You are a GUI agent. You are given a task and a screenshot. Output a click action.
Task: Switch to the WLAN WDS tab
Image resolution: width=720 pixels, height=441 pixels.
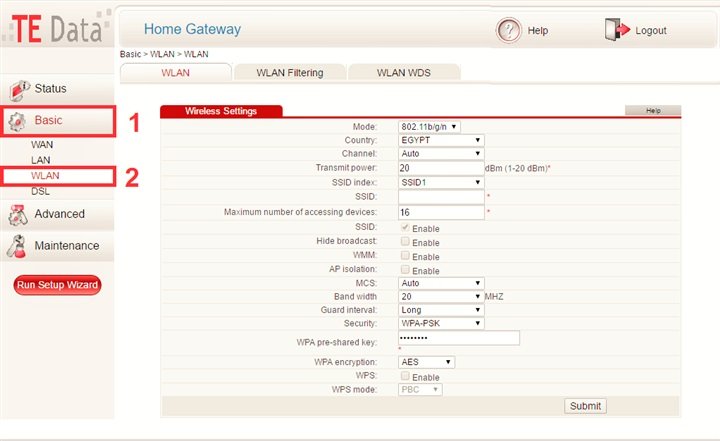pyautogui.click(x=403, y=72)
